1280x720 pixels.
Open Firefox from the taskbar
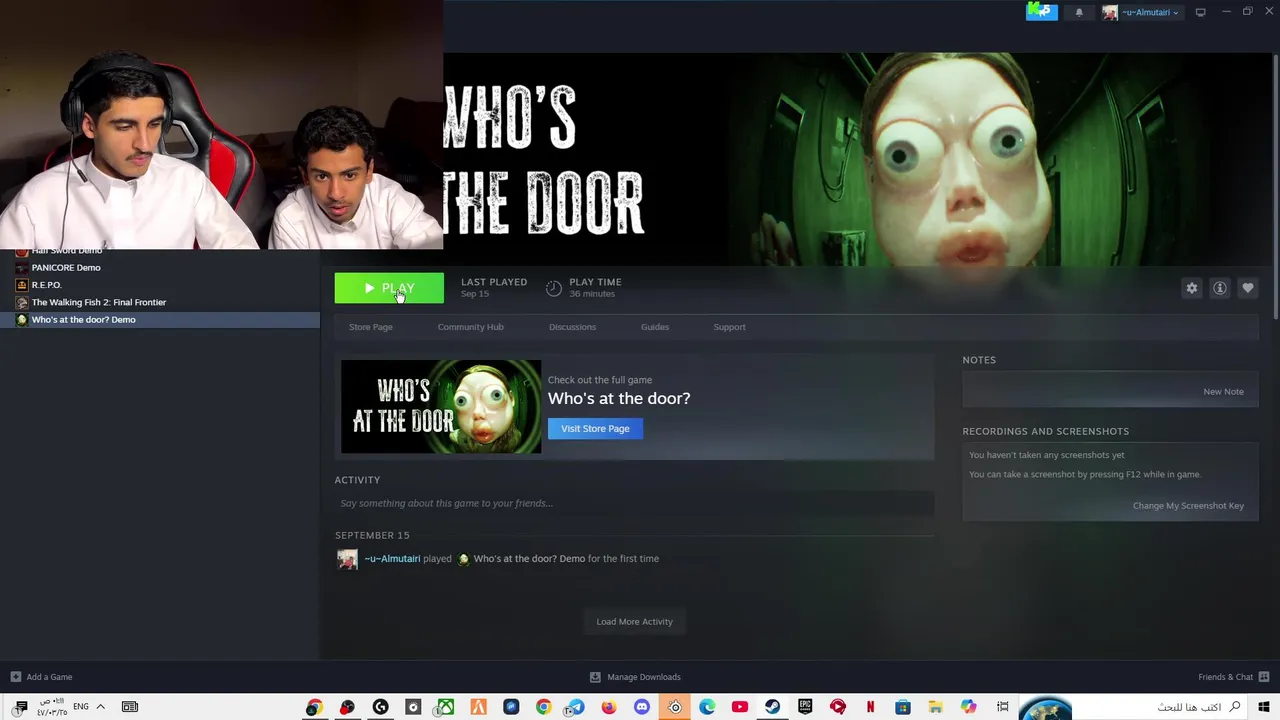(609, 707)
